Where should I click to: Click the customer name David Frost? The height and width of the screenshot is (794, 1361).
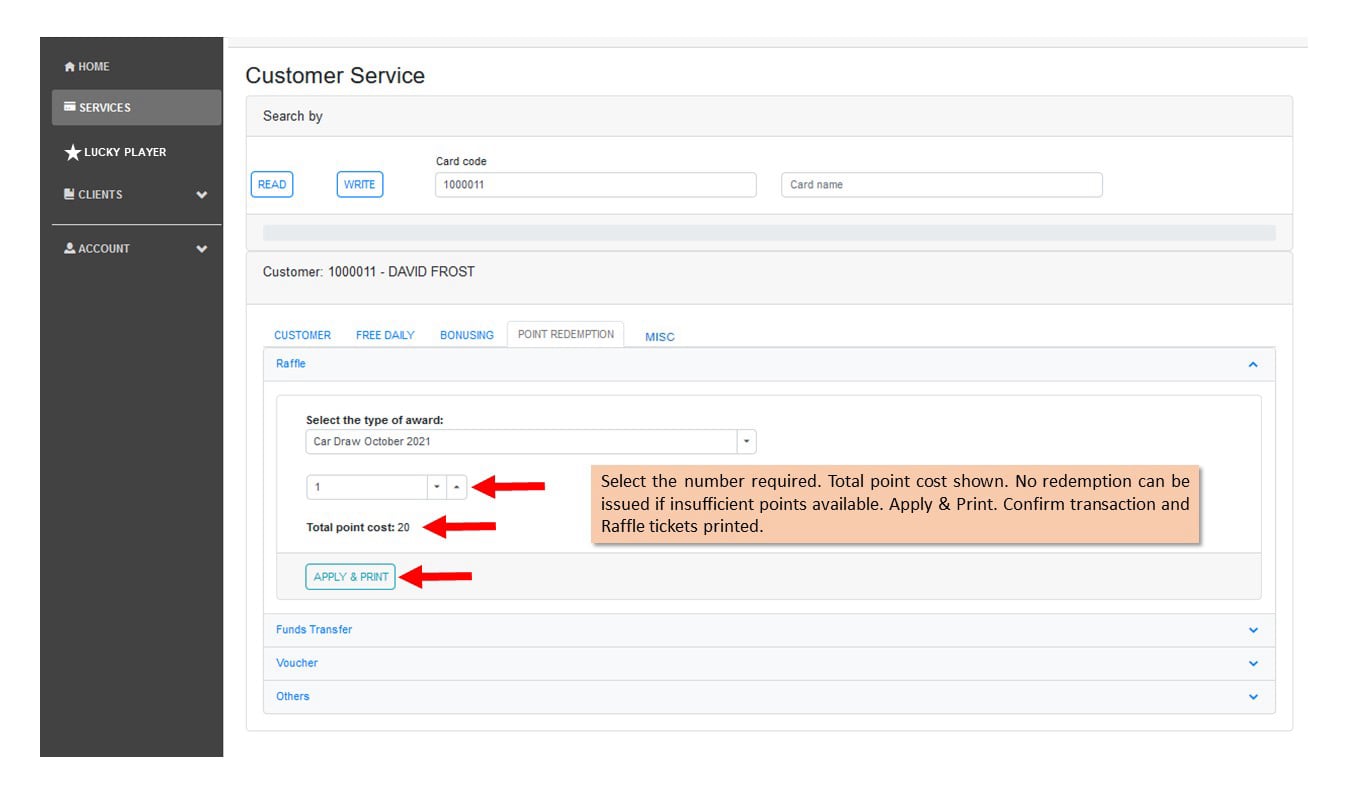tap(431, 272)
